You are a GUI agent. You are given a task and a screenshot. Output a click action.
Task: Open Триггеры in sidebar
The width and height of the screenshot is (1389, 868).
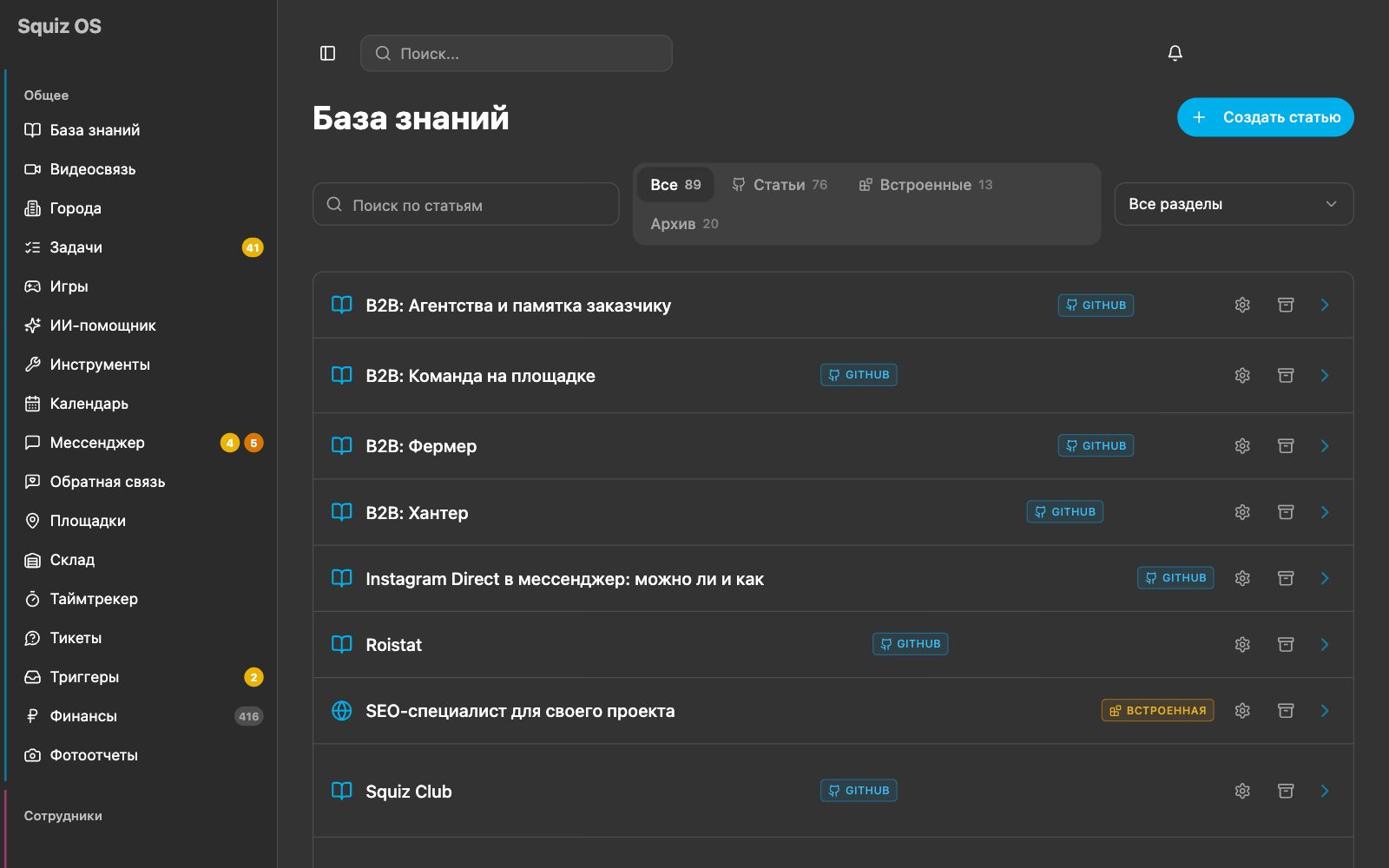139,677
